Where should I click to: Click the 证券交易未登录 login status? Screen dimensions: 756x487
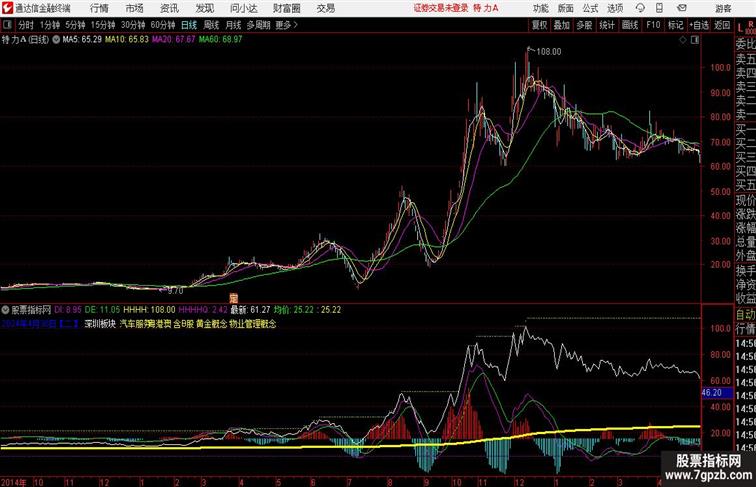[x=441, y=8]
